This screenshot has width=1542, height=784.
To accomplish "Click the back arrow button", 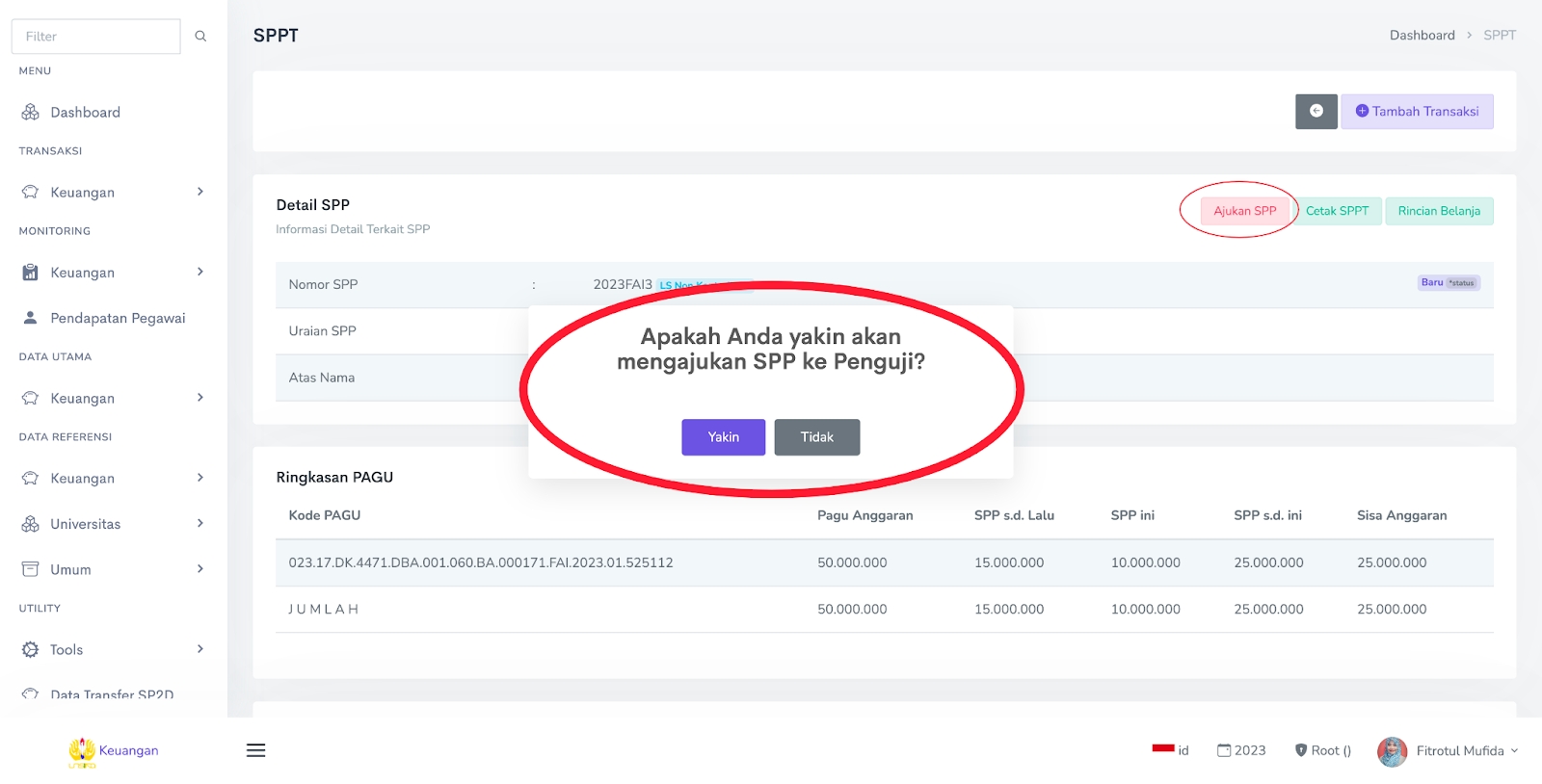I will (x=1316, y=112).
